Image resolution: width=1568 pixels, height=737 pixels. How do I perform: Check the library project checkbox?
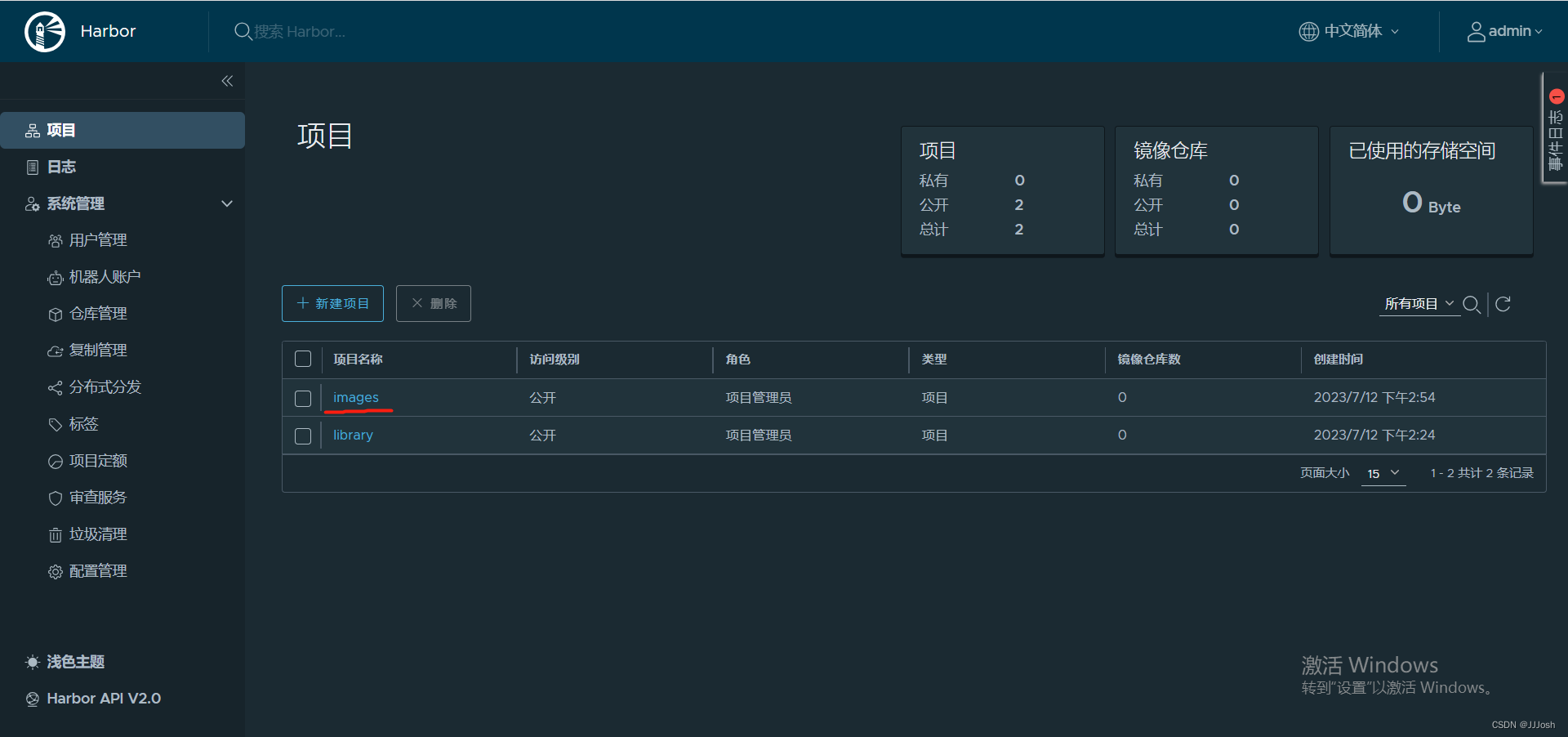(x=303, y=435)
